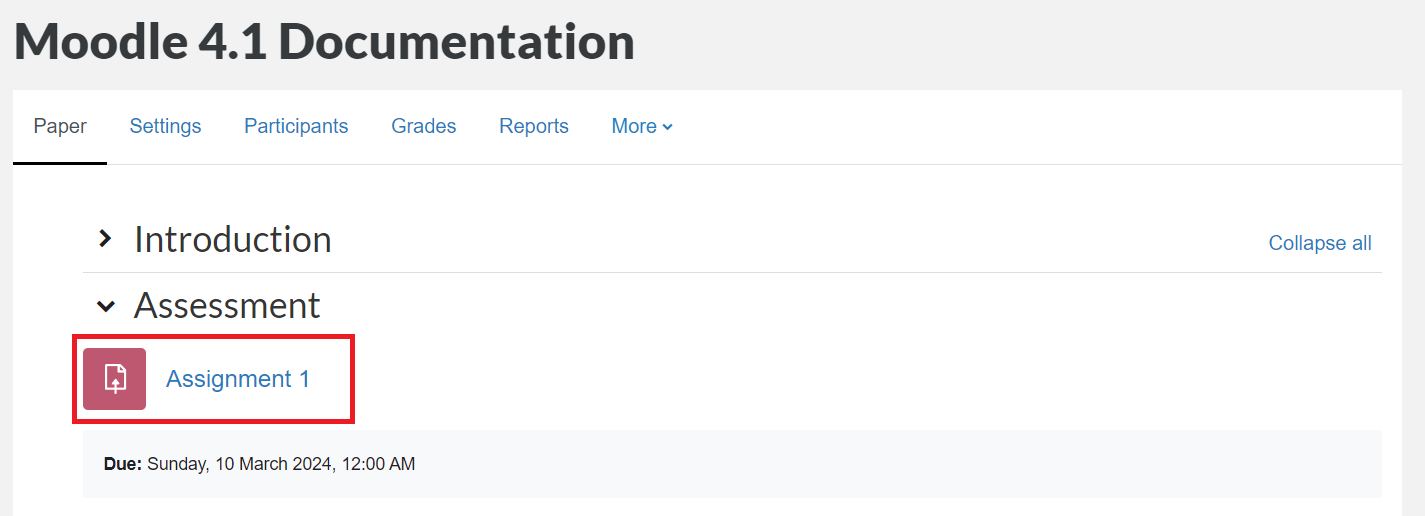This screenshot has height=516, width=1425.
Task: Open the Settings tab
Action: [165, 126]
